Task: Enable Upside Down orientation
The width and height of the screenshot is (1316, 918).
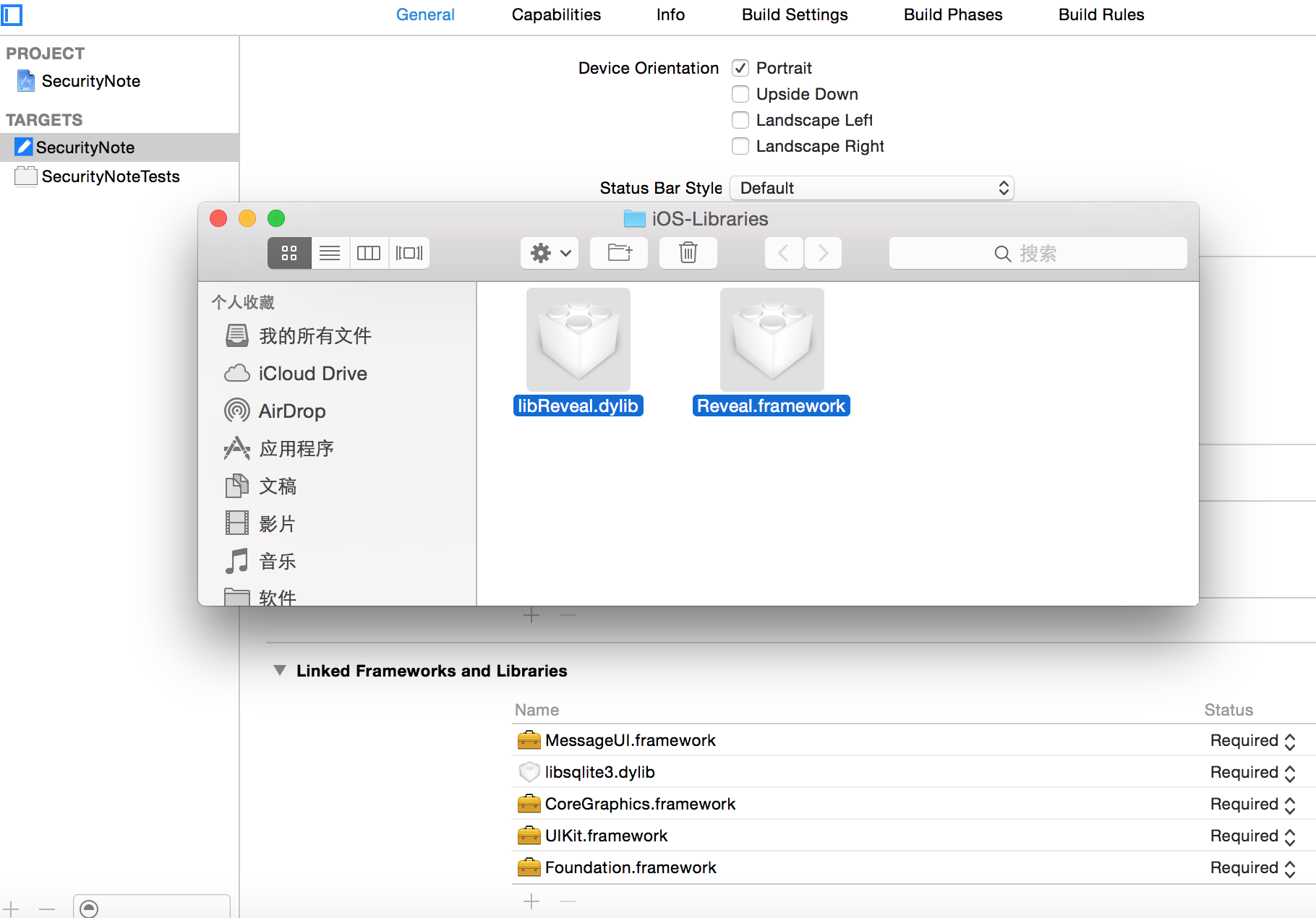Action: tap(740, 94)
